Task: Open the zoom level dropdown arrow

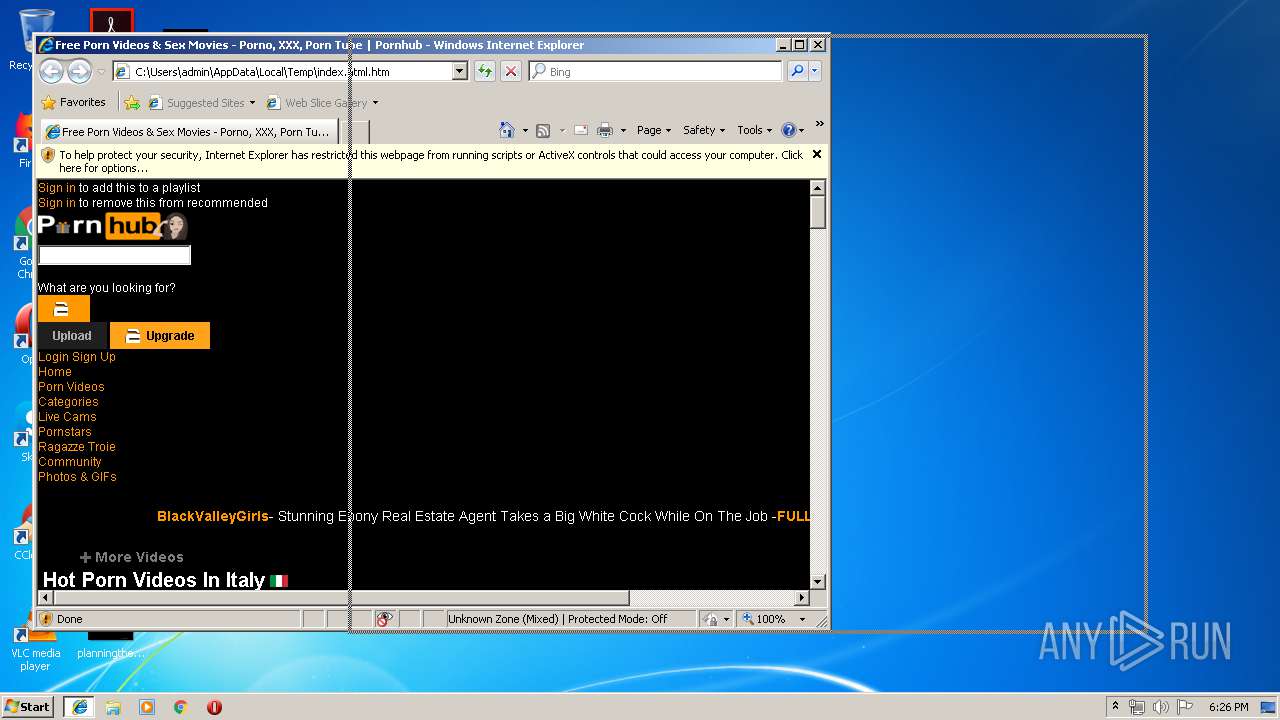Action: tap(801, 619)
